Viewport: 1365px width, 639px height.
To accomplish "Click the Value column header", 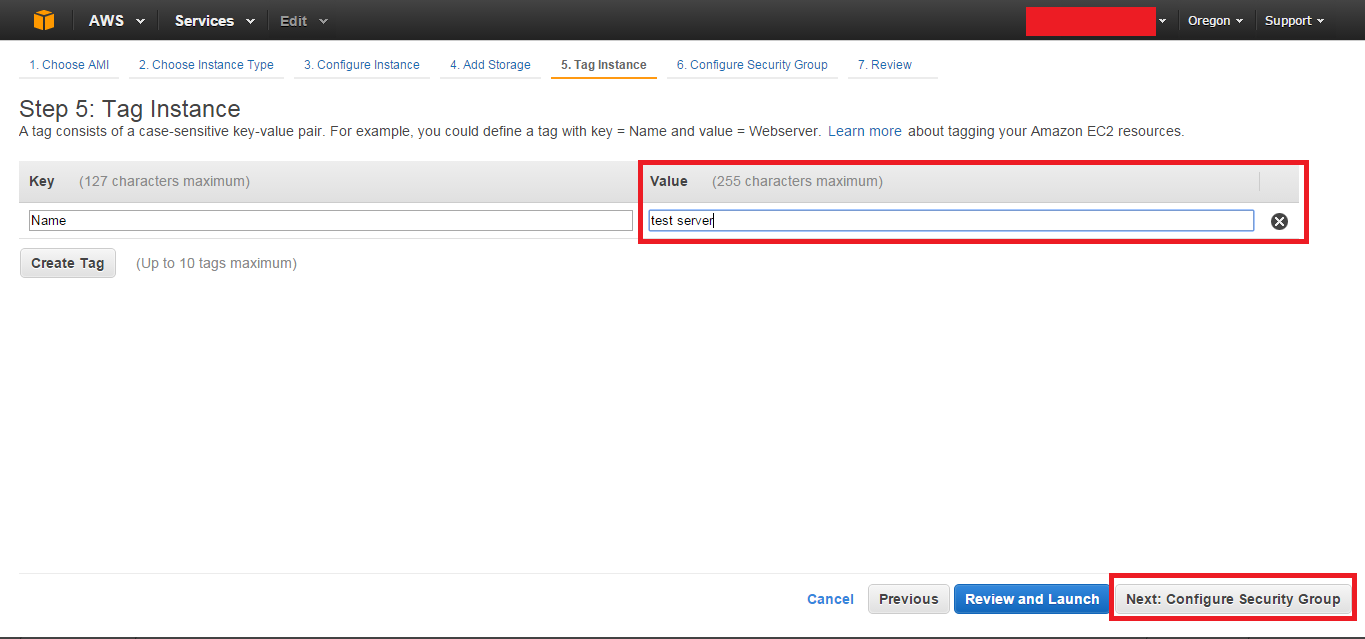I will 669,181.
